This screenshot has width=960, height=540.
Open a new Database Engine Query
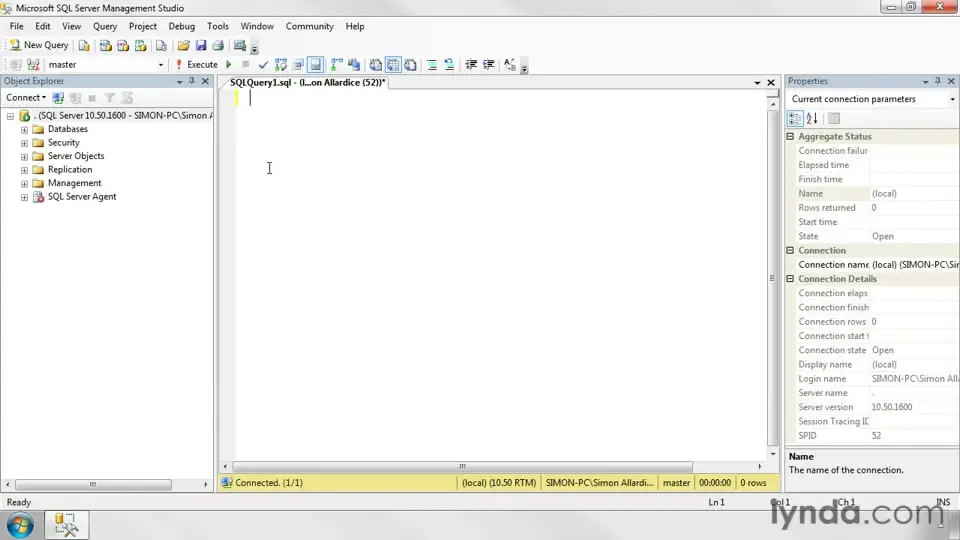click(x=84, y=45)
